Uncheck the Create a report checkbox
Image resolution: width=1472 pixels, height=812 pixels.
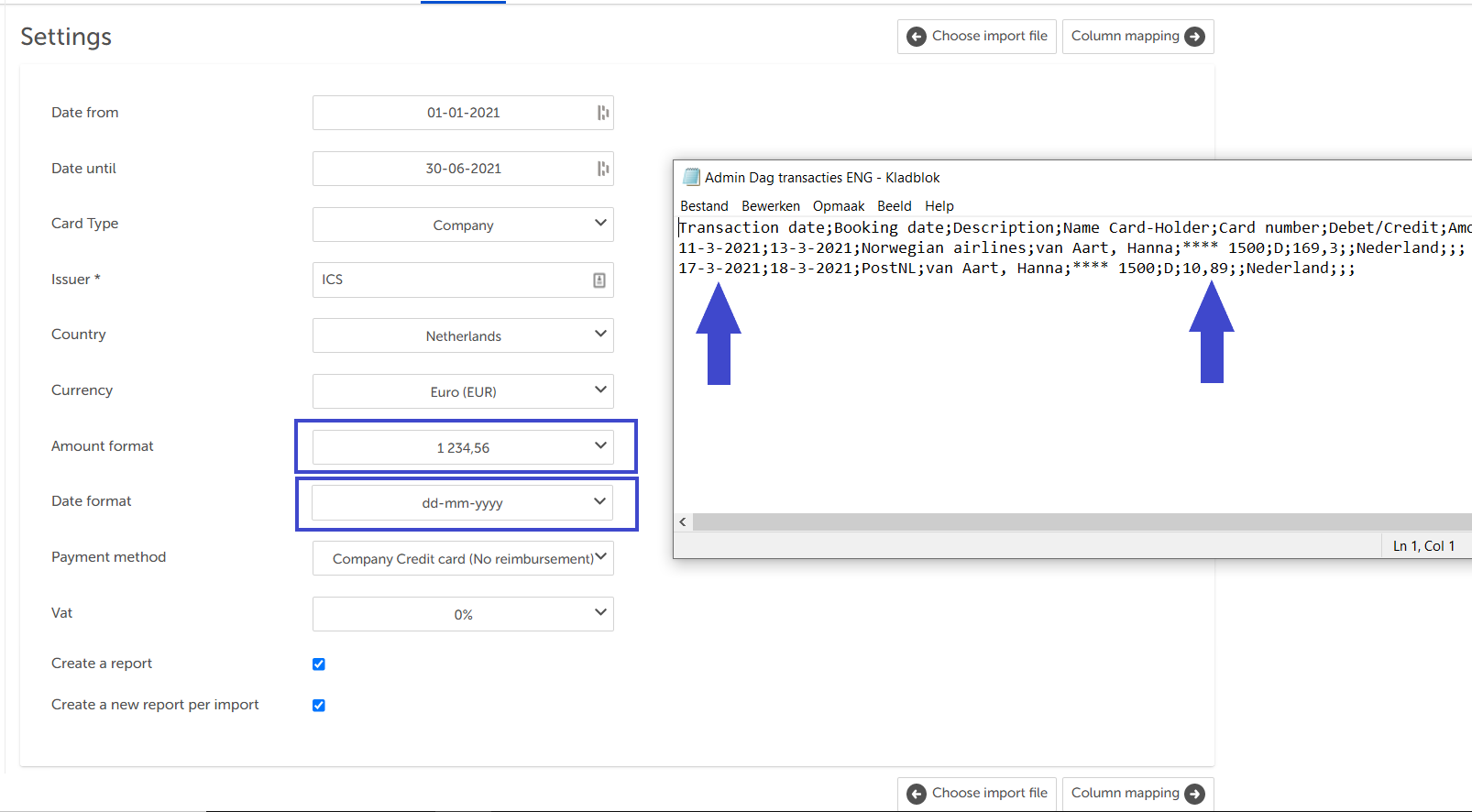point(319,664)
